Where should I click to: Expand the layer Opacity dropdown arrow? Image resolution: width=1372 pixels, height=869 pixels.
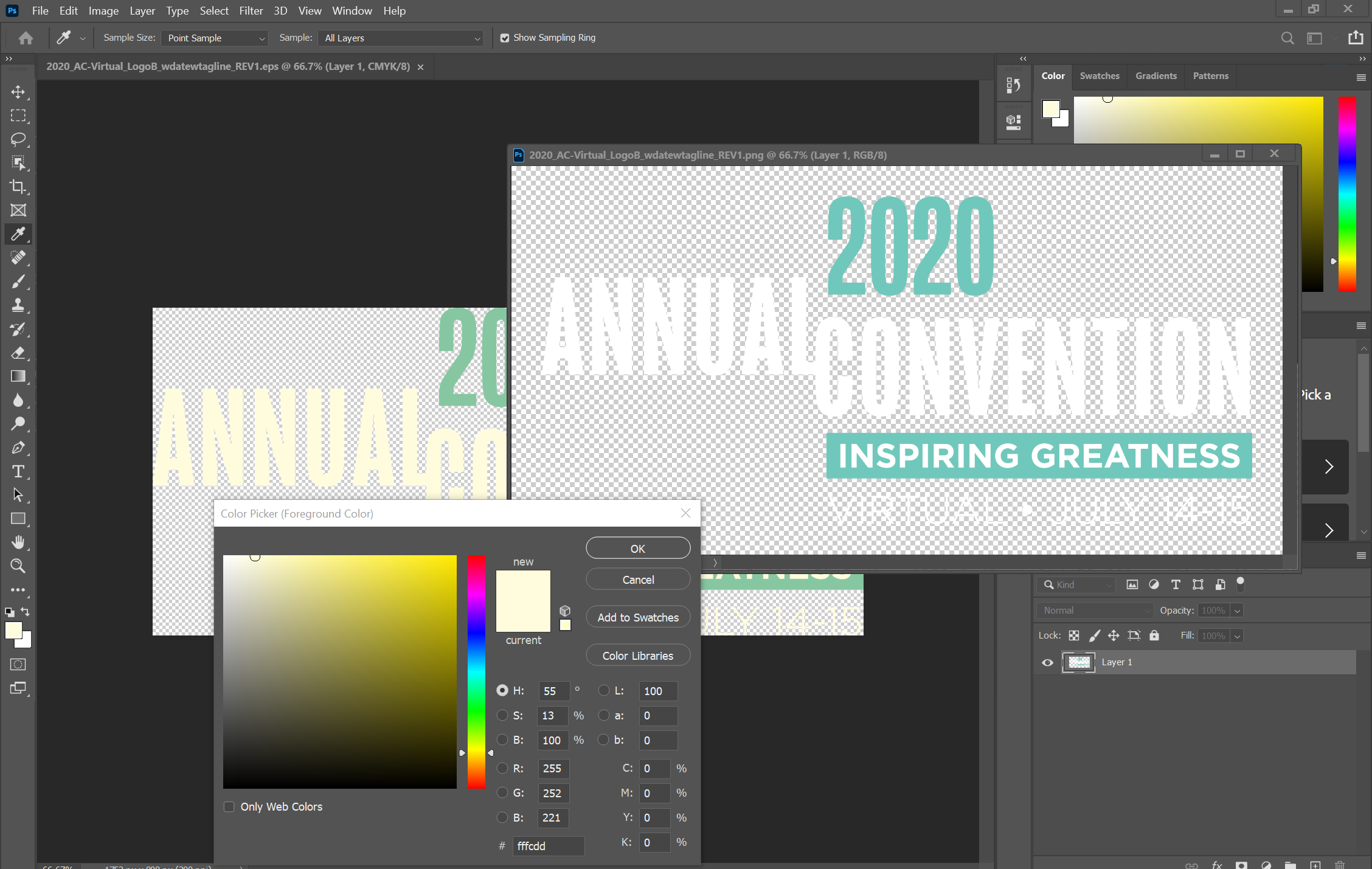click(1237, 611)
